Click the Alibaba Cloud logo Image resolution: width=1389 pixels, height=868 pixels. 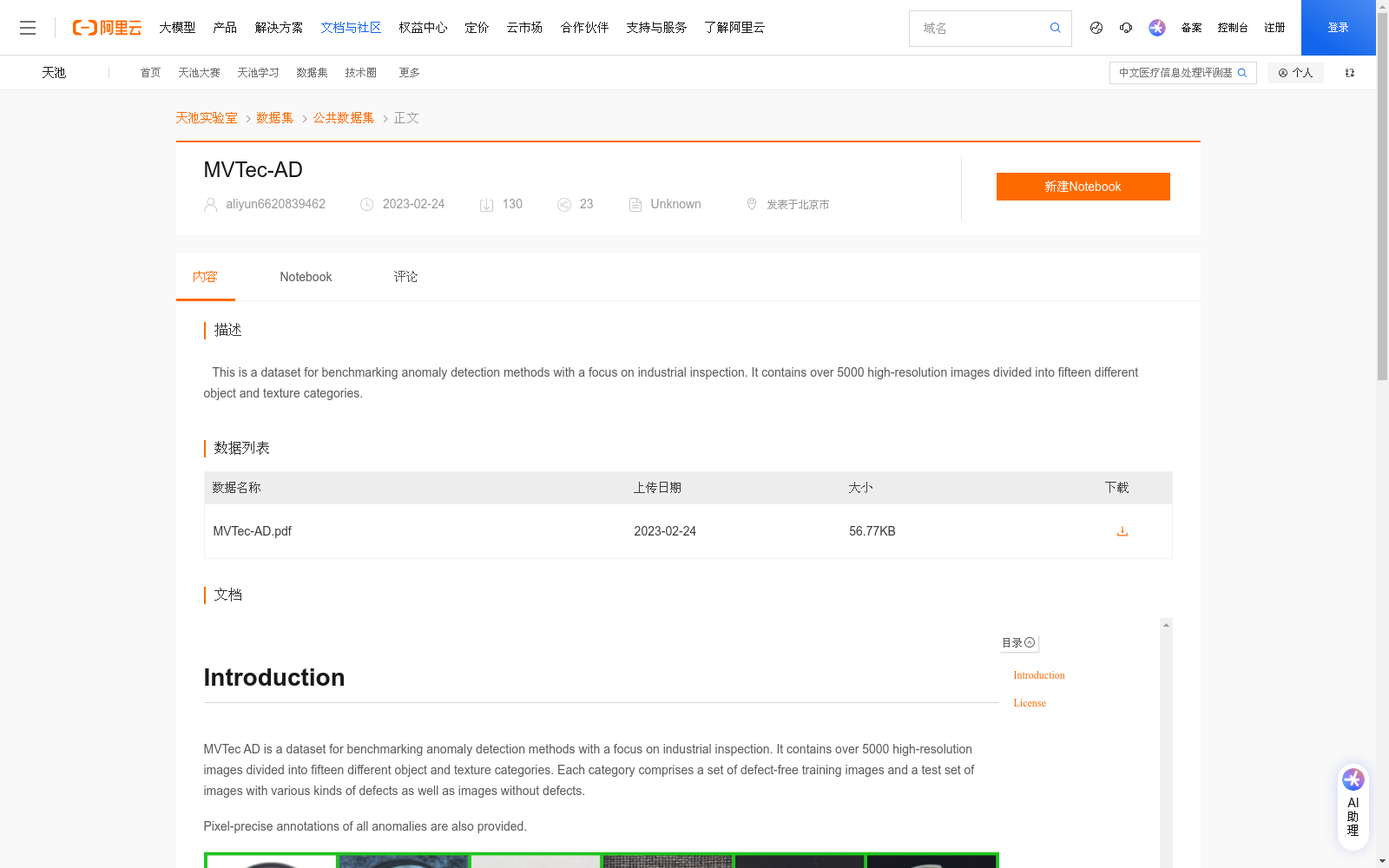point(107,28)
